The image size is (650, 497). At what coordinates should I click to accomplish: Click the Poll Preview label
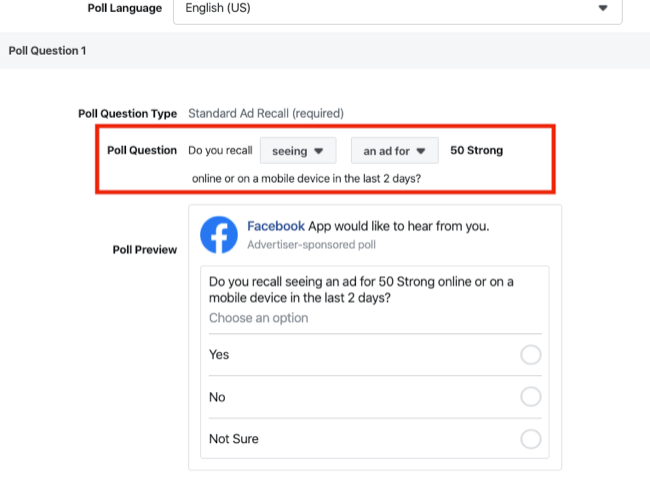144,250
